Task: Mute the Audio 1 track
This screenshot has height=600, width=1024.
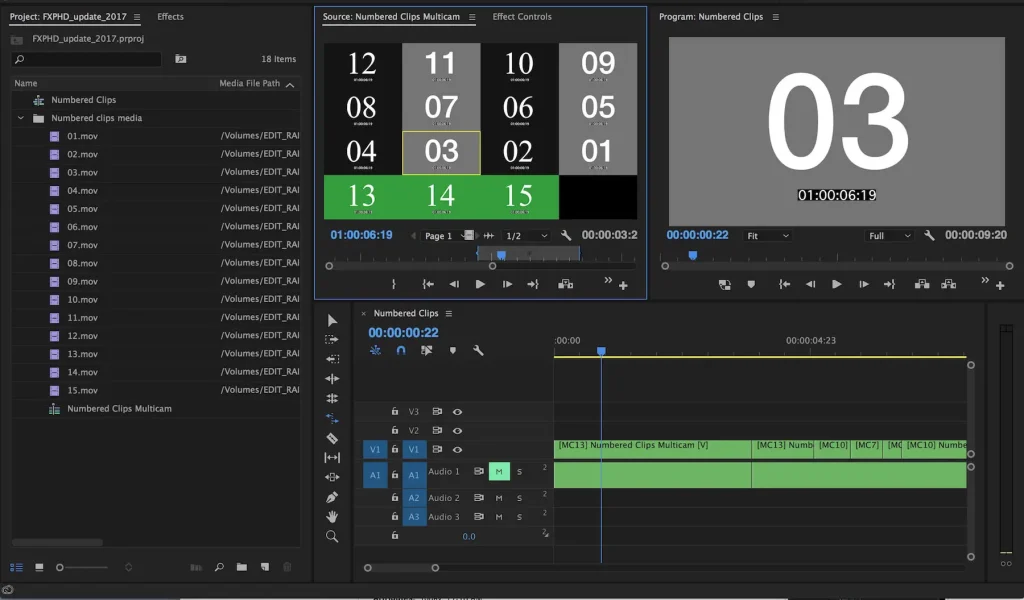Action: click(x=500, y=472)
